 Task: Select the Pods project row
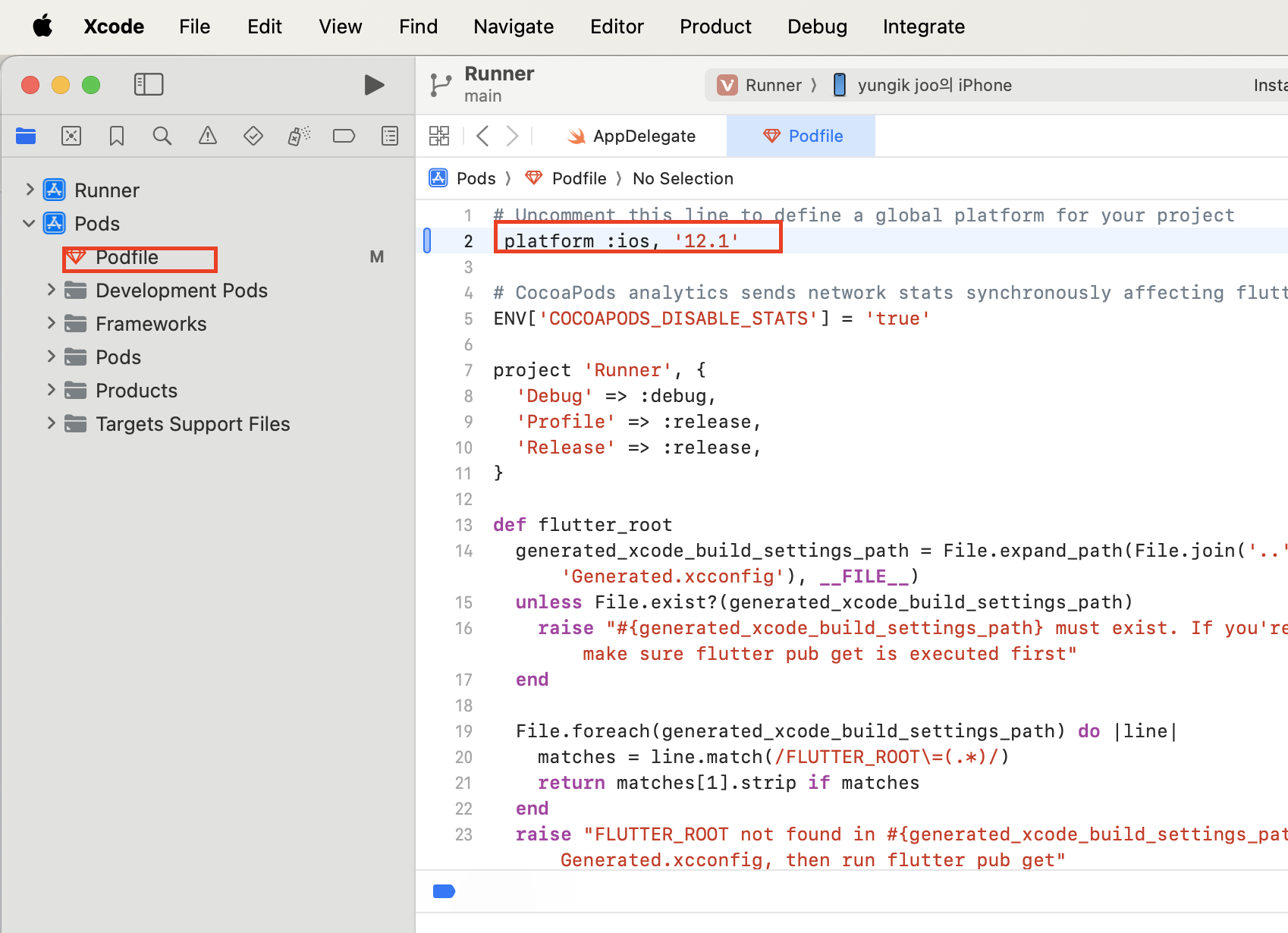pos(208,223)
